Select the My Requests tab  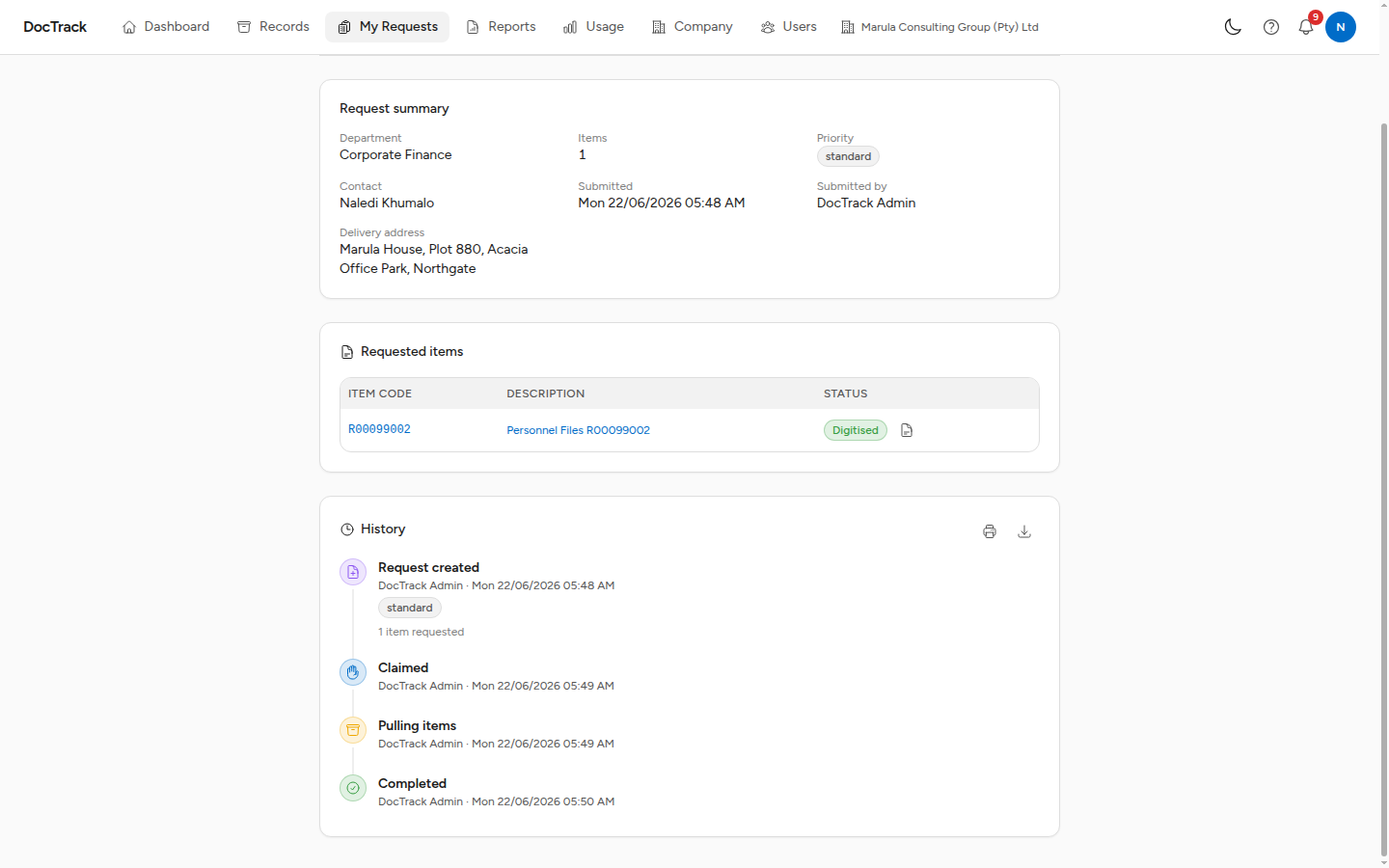pos(388,27)
